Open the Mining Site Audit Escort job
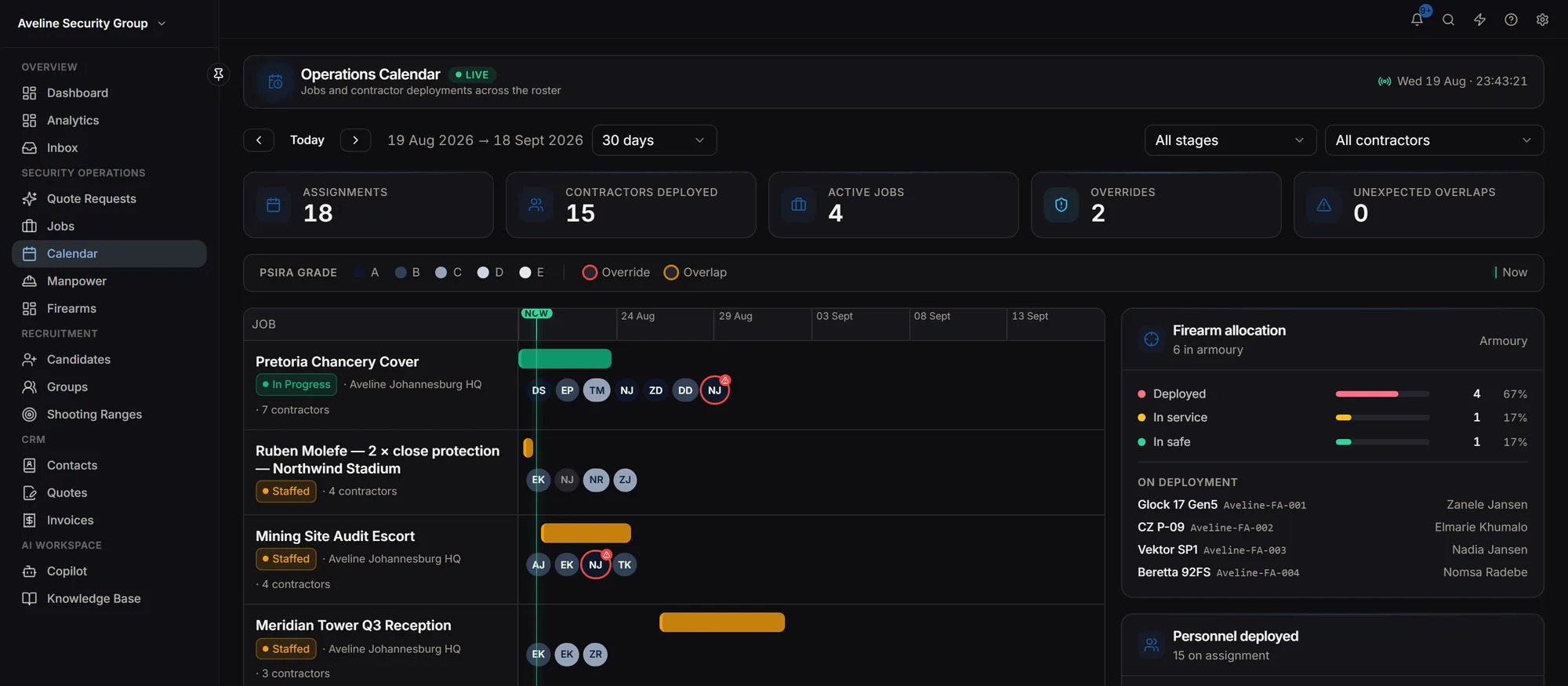The image size is (1568, 686). pyautogui.click(x=335, y=536)
